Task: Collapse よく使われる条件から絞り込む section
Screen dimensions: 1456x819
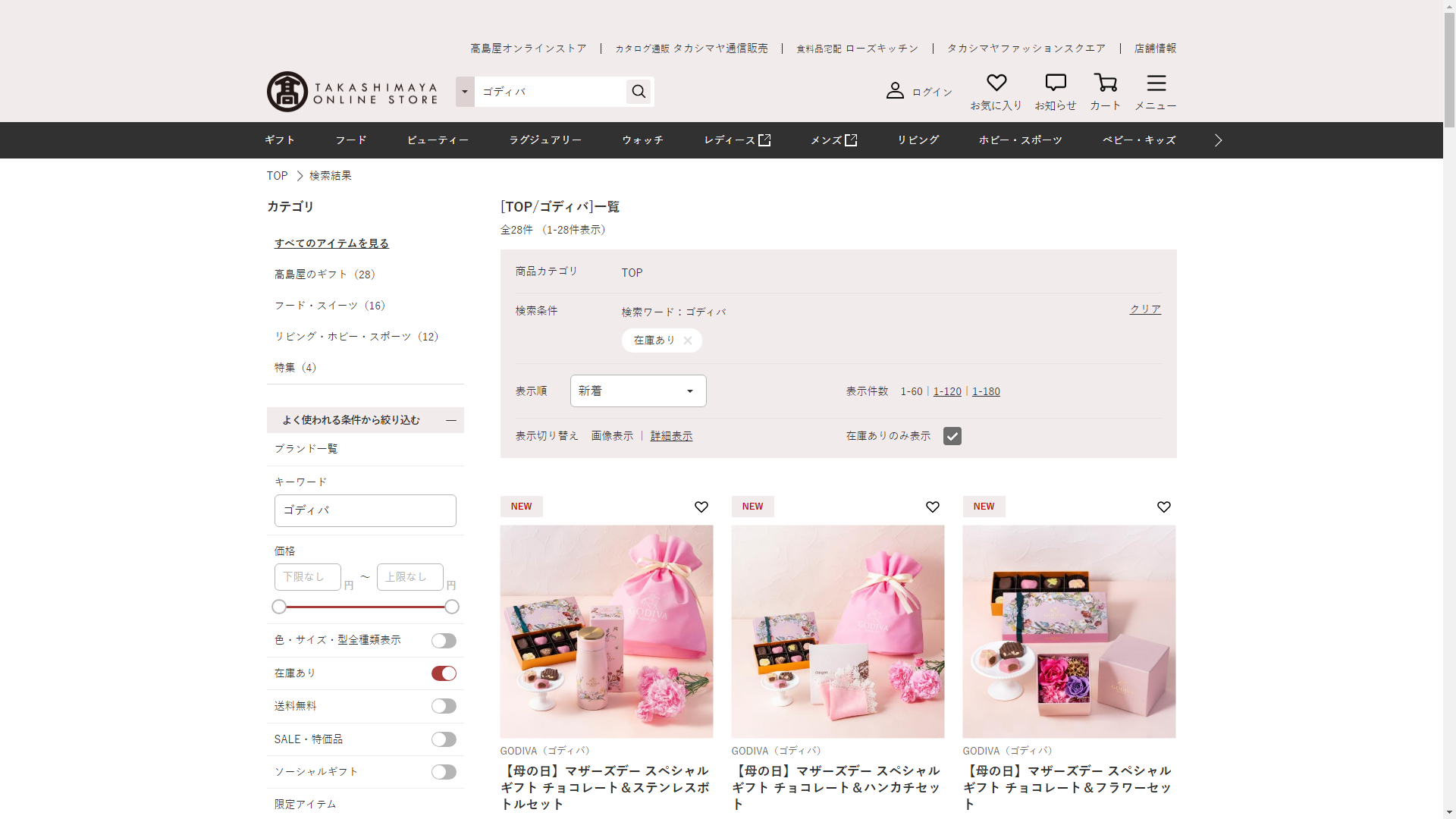Action: [x=450, y=420]
